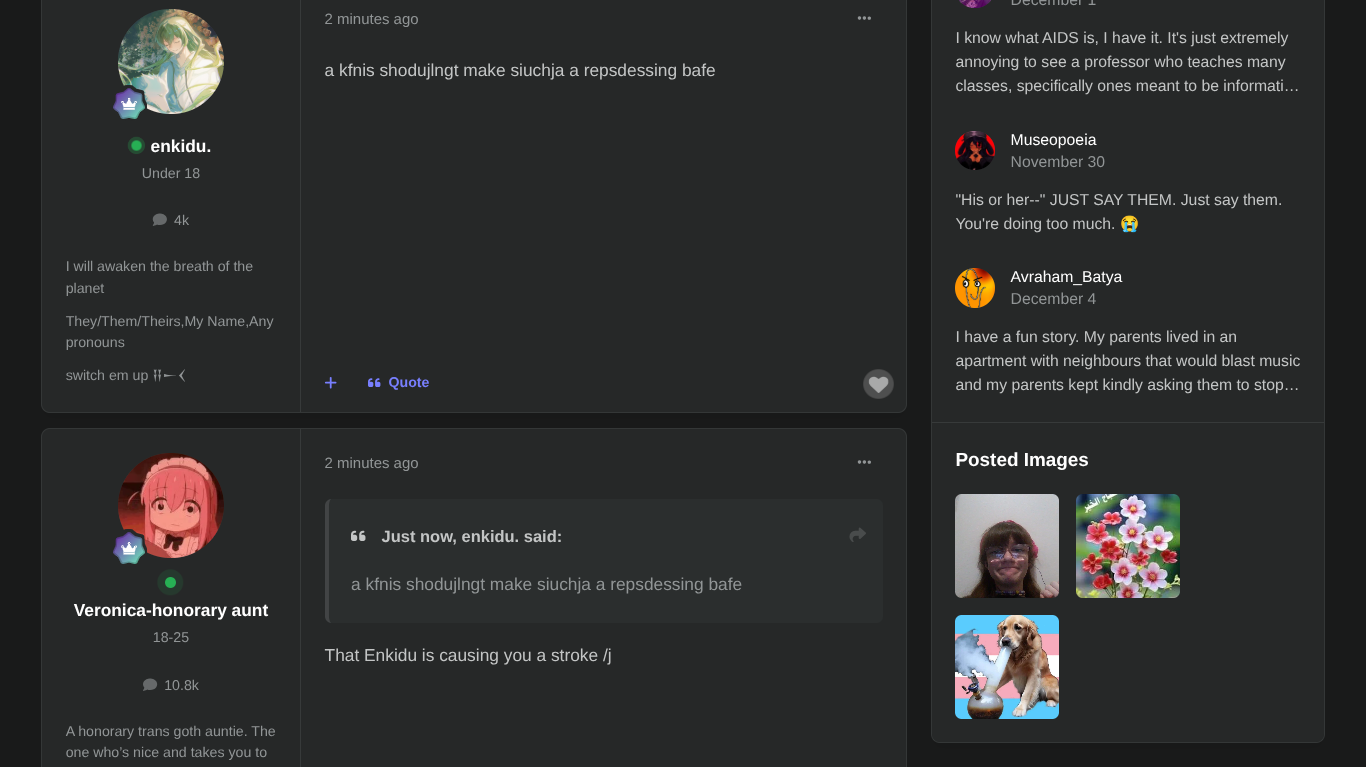
Task: Click the plus multiquote icon
Action: point(331,383)
